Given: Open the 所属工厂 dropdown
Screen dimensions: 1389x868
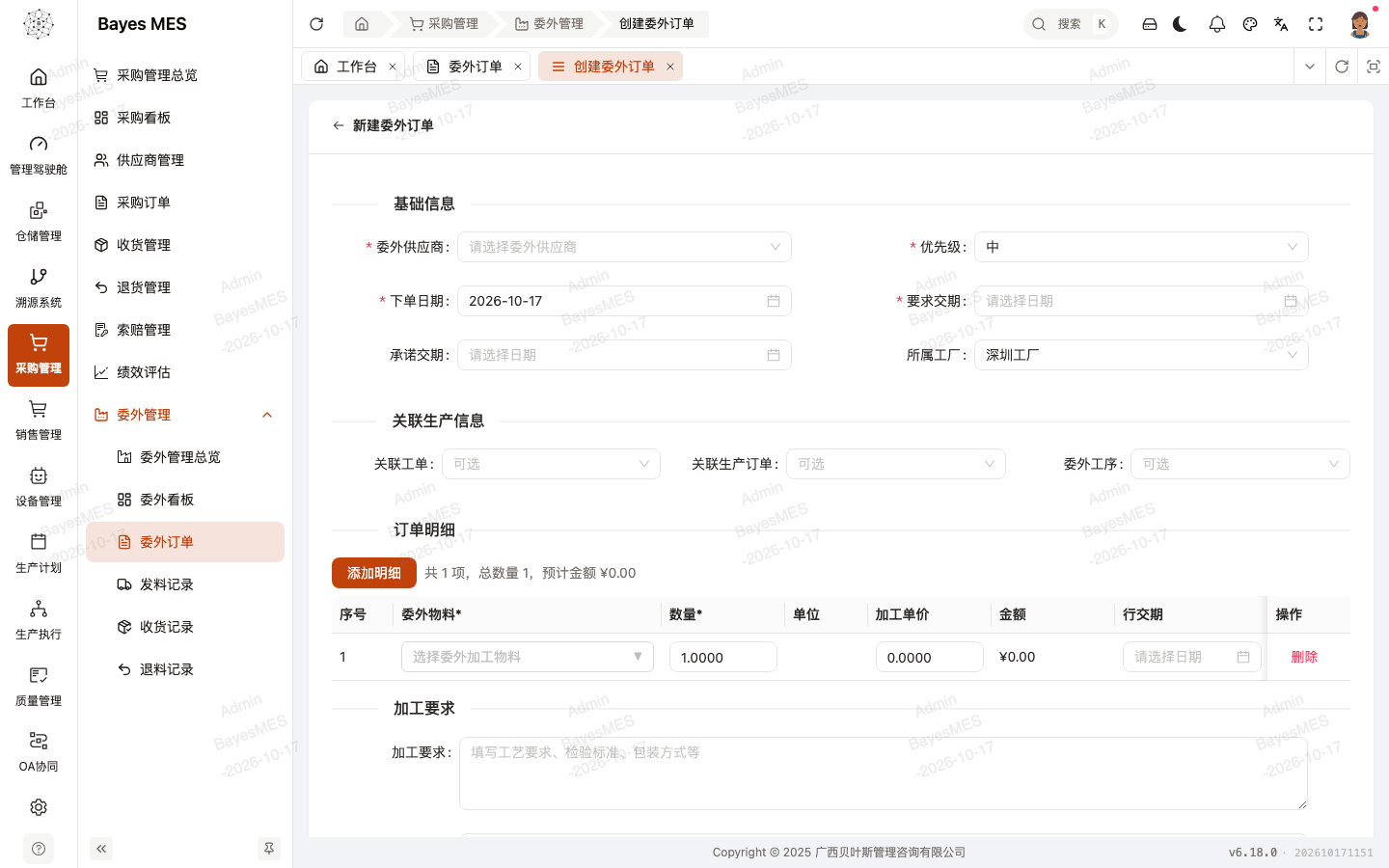Looking at the screenshot, I should (1141, 355).
